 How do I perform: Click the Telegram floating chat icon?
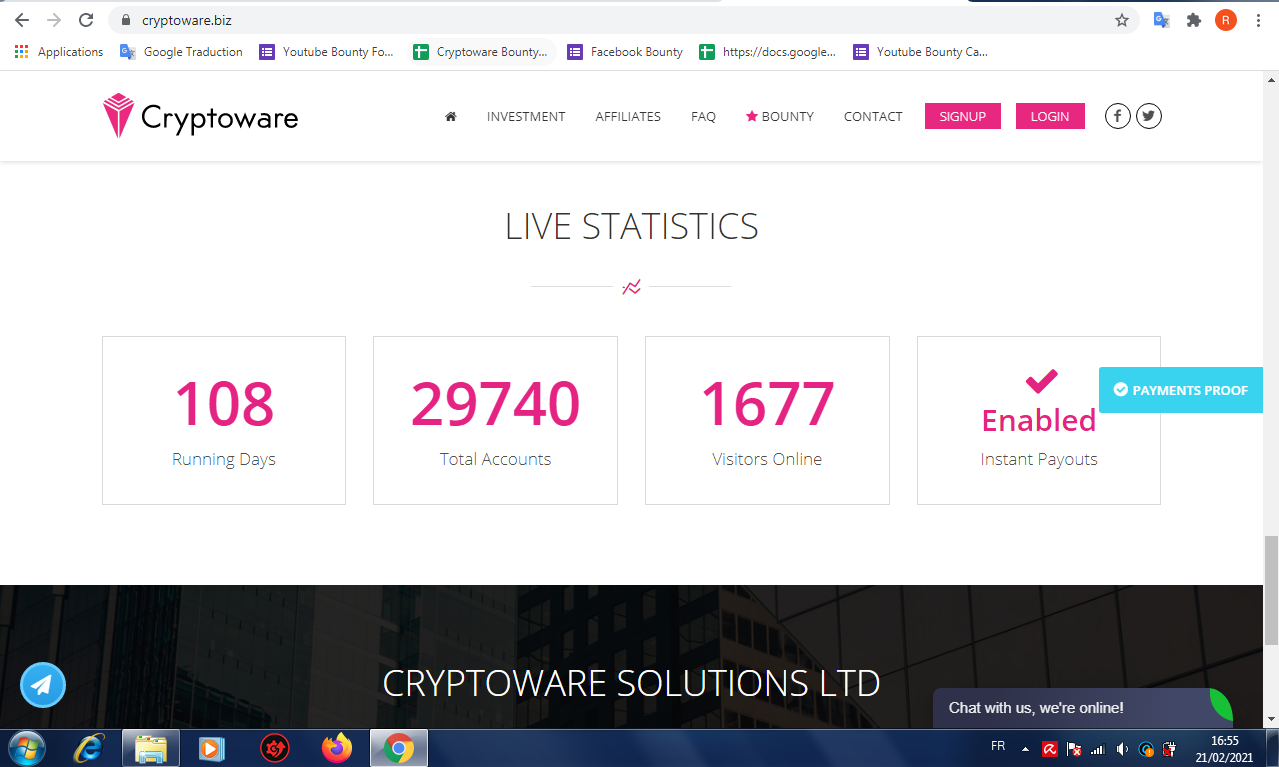point(42,685)
